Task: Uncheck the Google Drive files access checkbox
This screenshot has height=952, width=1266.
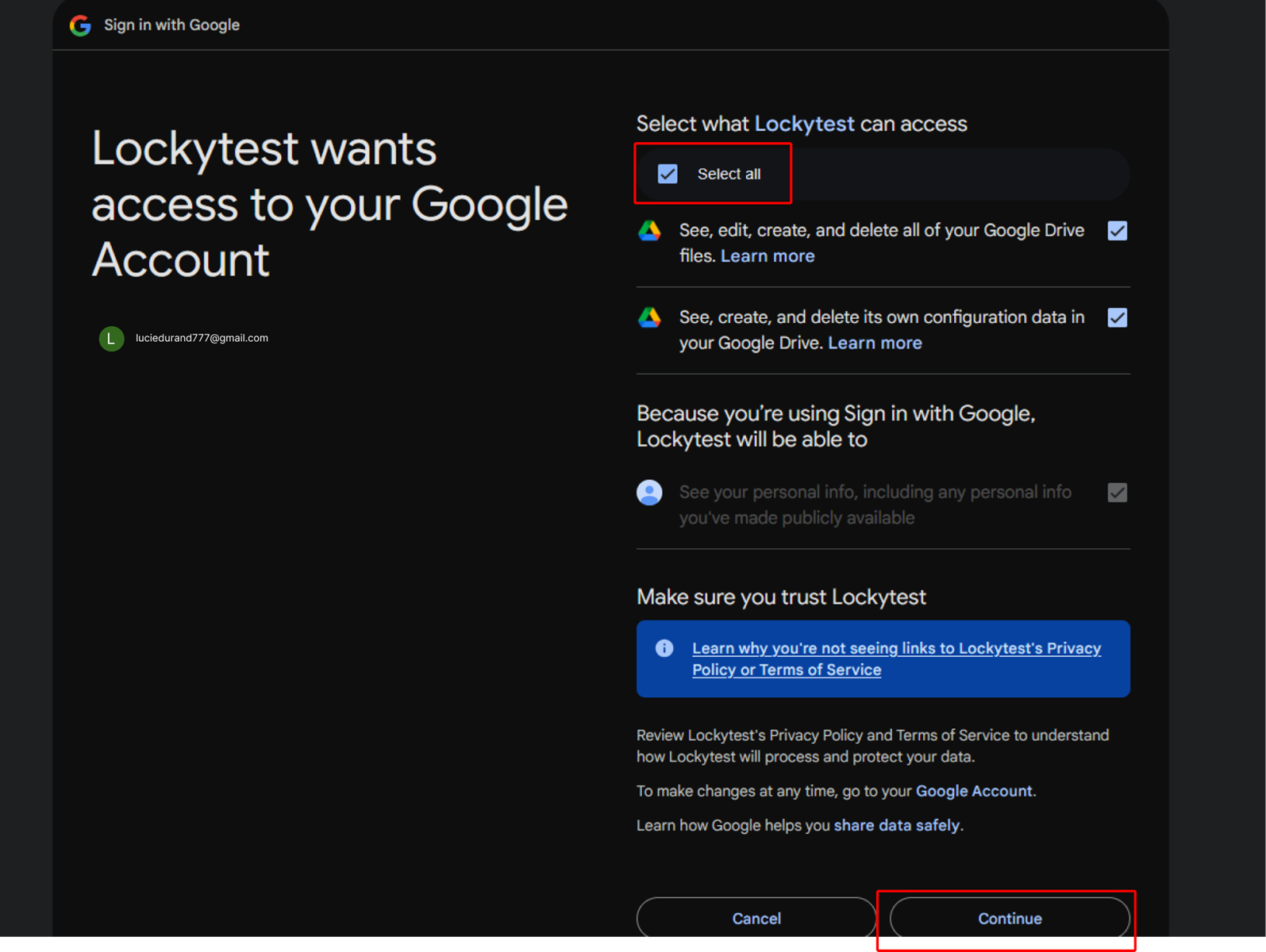Action: click(1117, 231)
